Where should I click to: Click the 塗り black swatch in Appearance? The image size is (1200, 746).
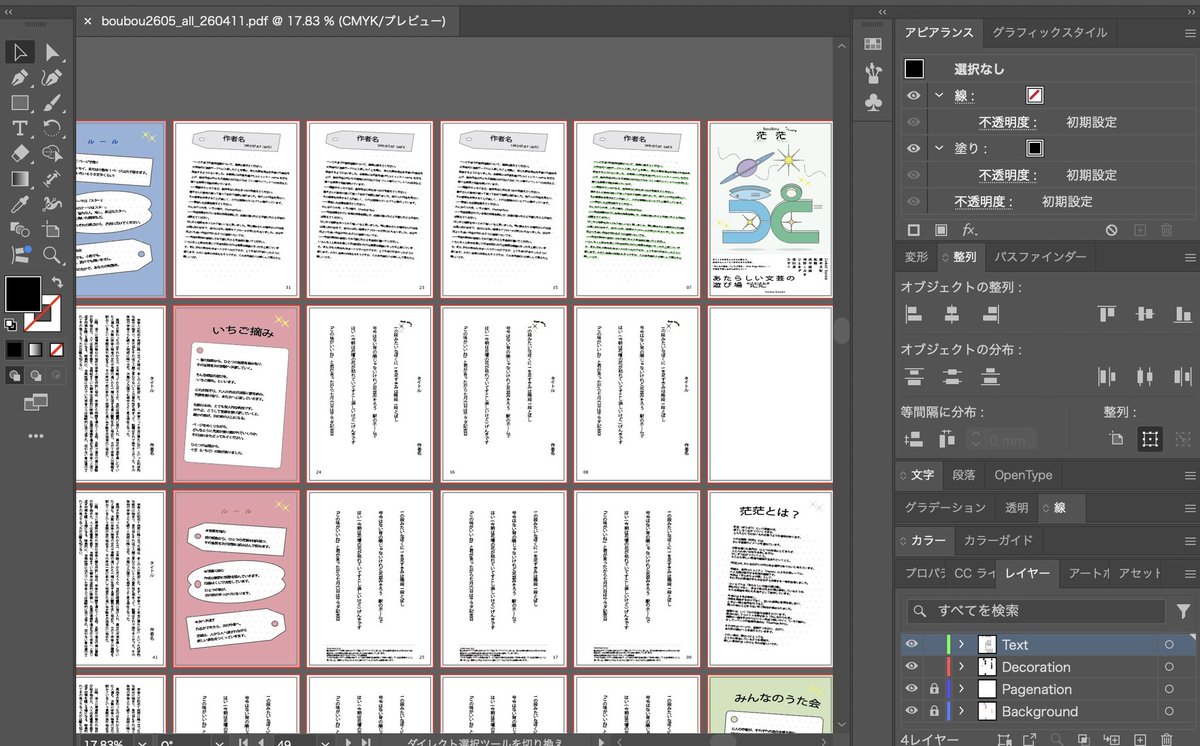click(x=1035, y=148)
